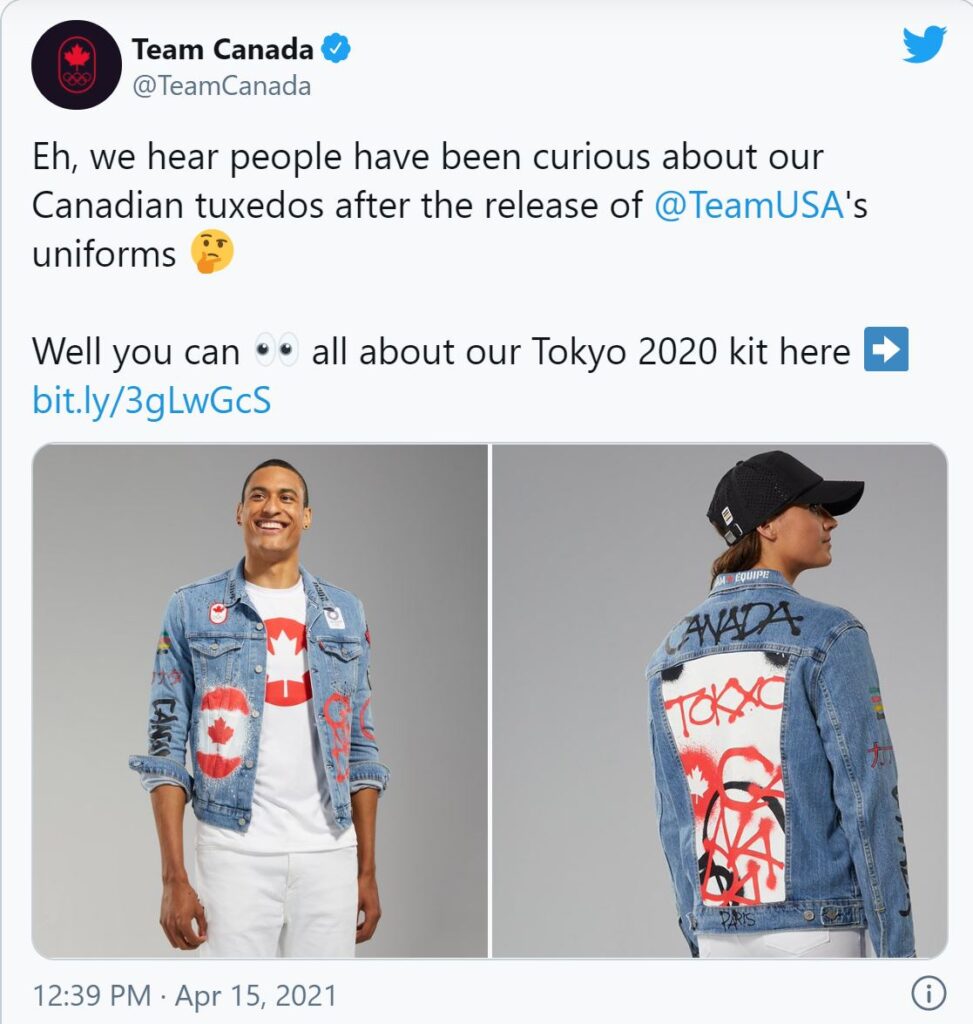
Task: Open the Team Canada display name
Action: coord(223,50)
